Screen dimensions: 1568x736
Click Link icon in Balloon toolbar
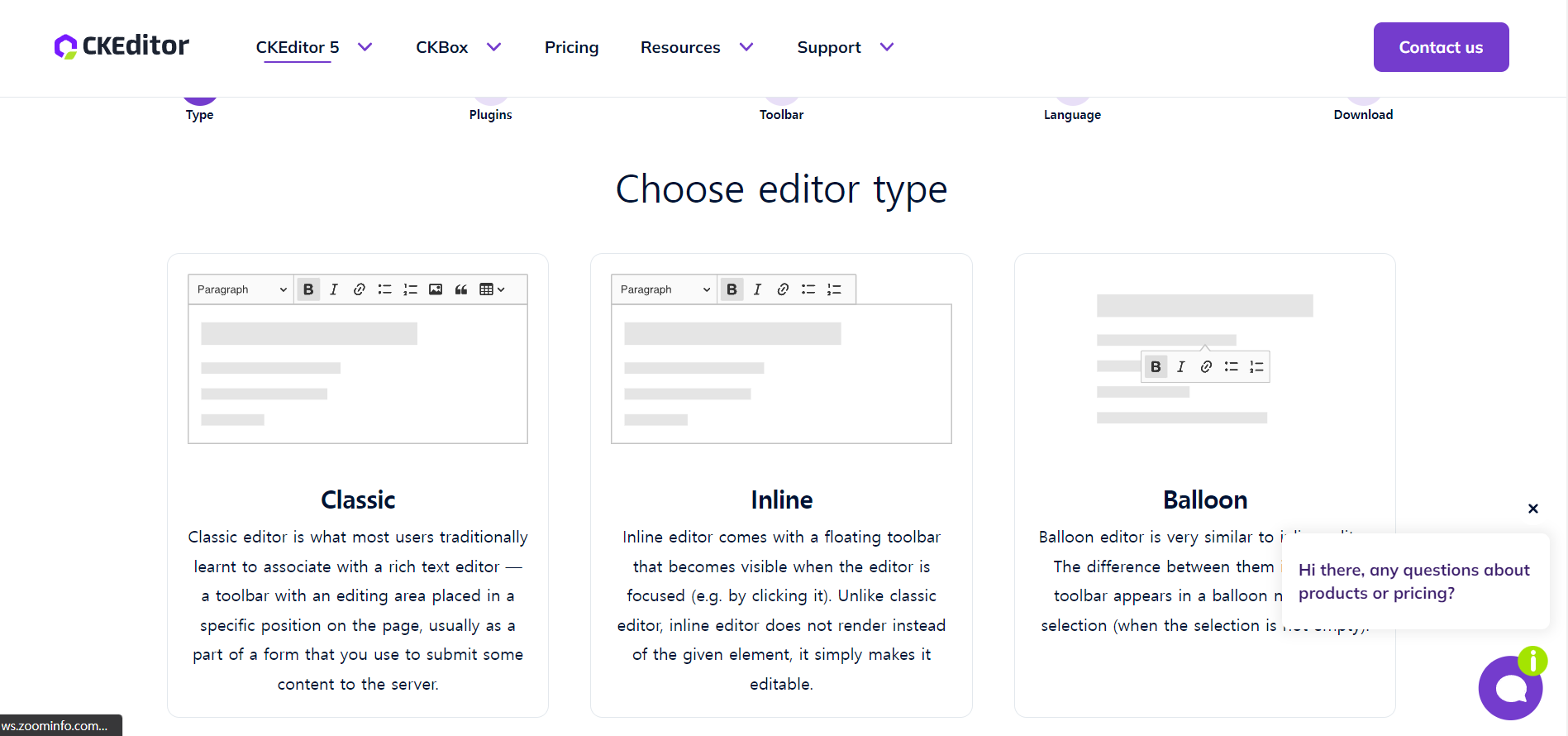(1207, 367)
